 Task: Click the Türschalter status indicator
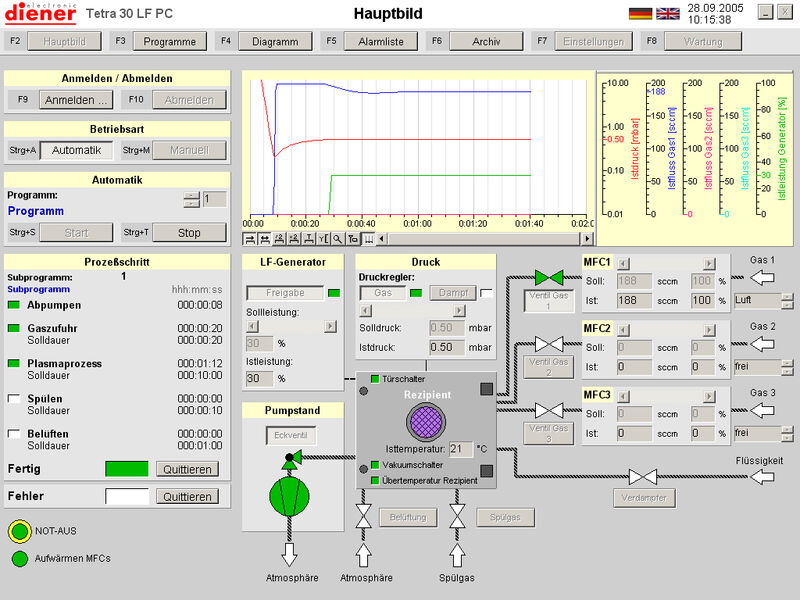[x=375, y=379]
